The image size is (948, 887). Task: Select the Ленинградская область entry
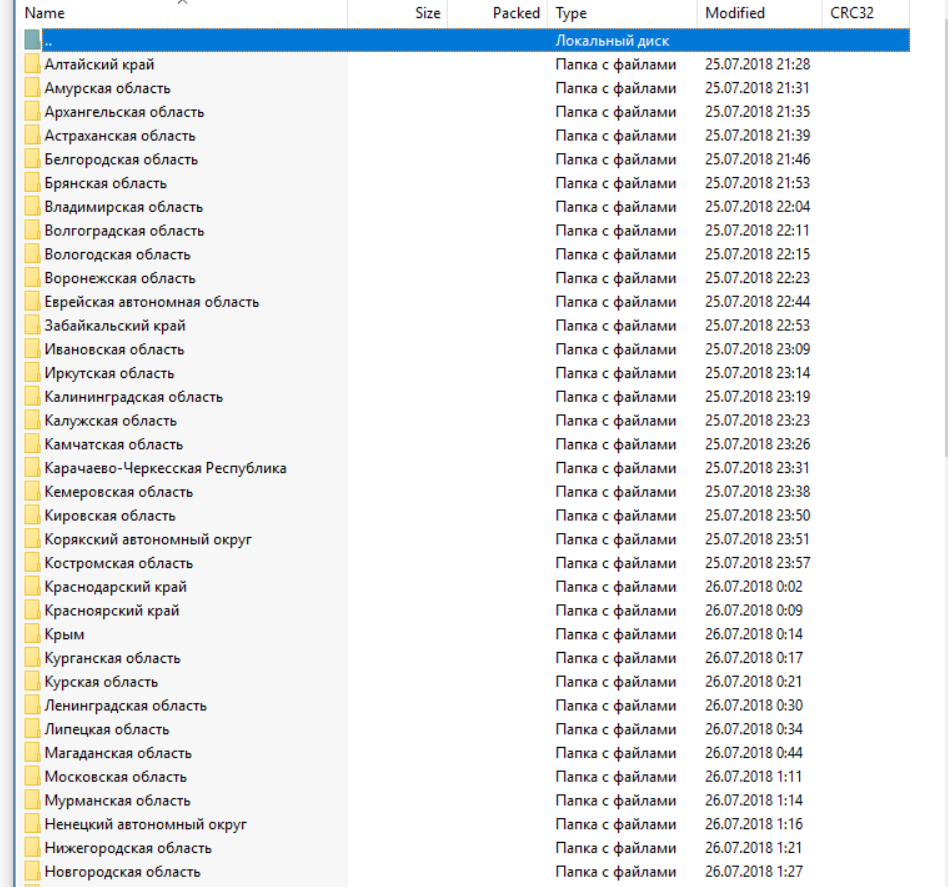click(x=125, y=706)
